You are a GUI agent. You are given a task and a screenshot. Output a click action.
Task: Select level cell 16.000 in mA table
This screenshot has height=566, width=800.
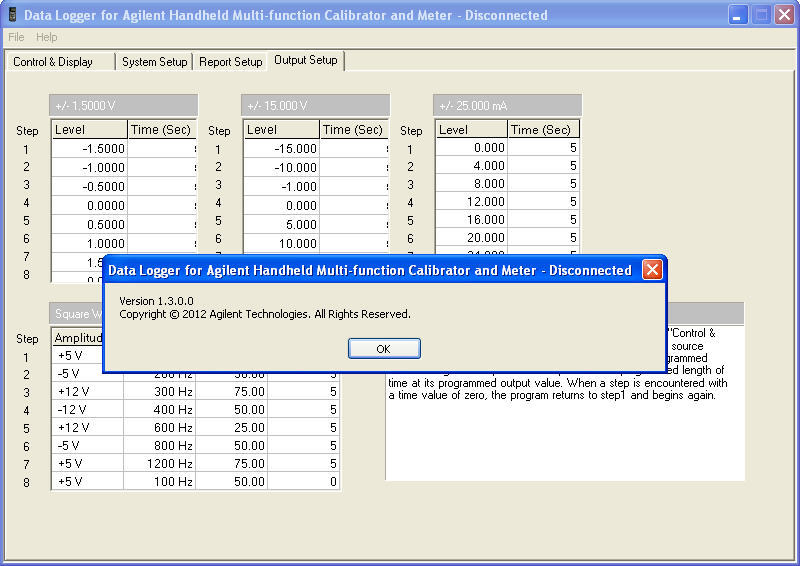(472, 219)
